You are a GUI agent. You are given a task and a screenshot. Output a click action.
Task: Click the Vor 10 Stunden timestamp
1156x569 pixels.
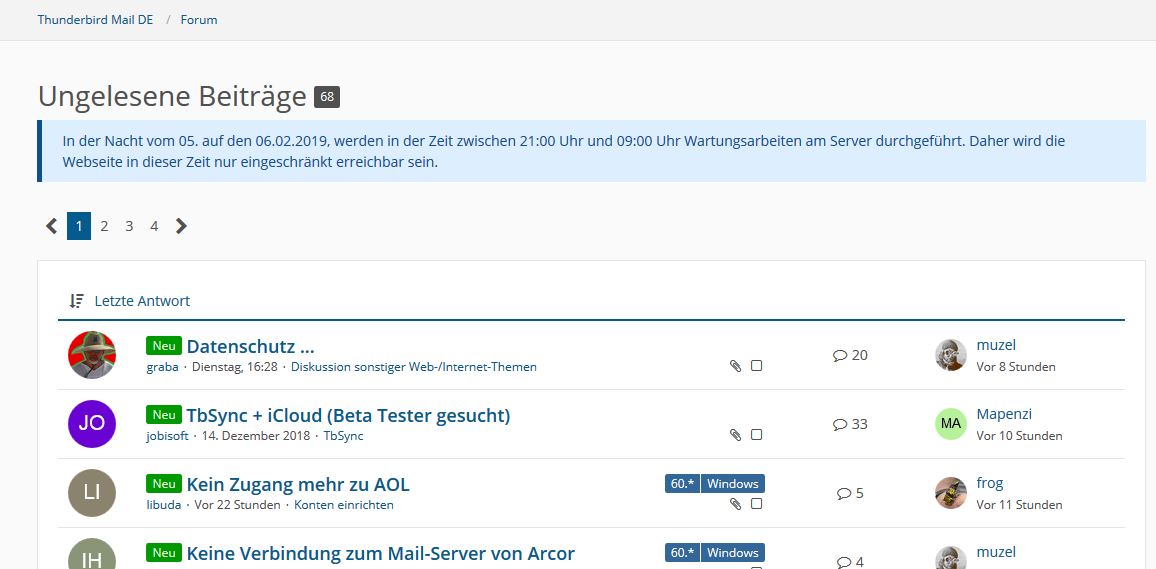pyautogui.click(x=1020, y=436)
